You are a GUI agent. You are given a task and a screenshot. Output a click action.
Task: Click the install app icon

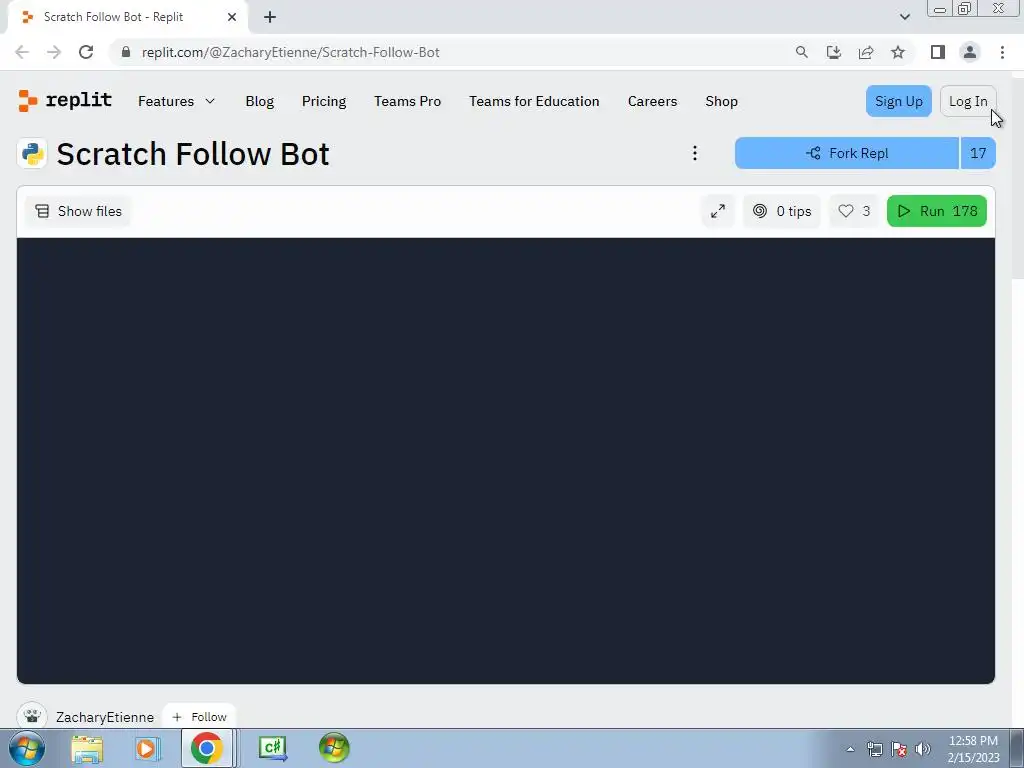tap(834, 52)
